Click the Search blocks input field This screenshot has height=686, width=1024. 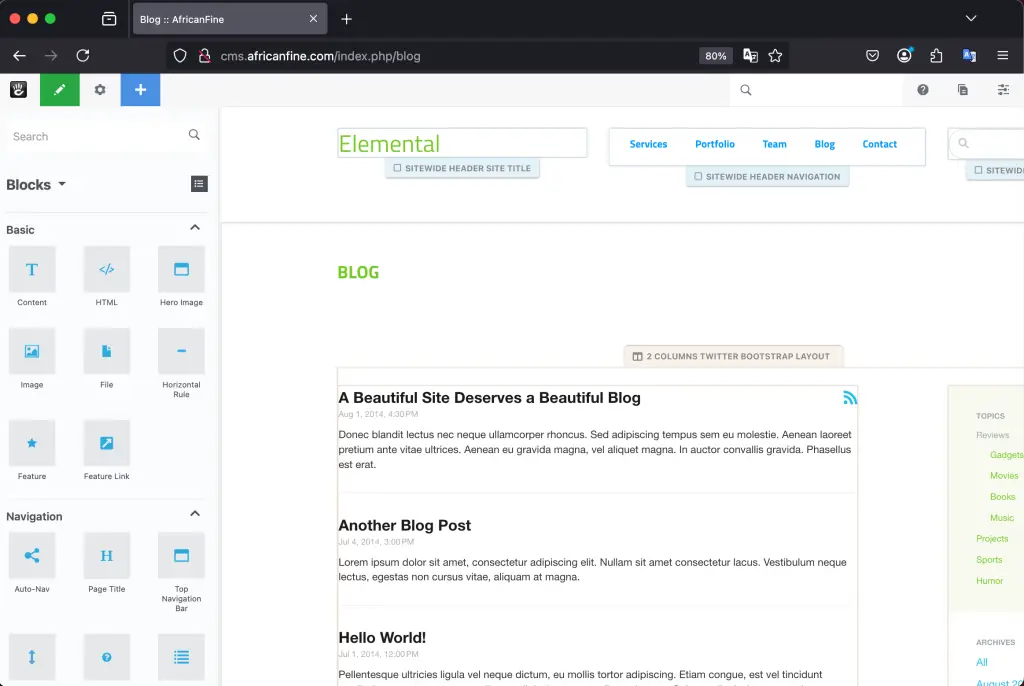[x=90, y=136]
